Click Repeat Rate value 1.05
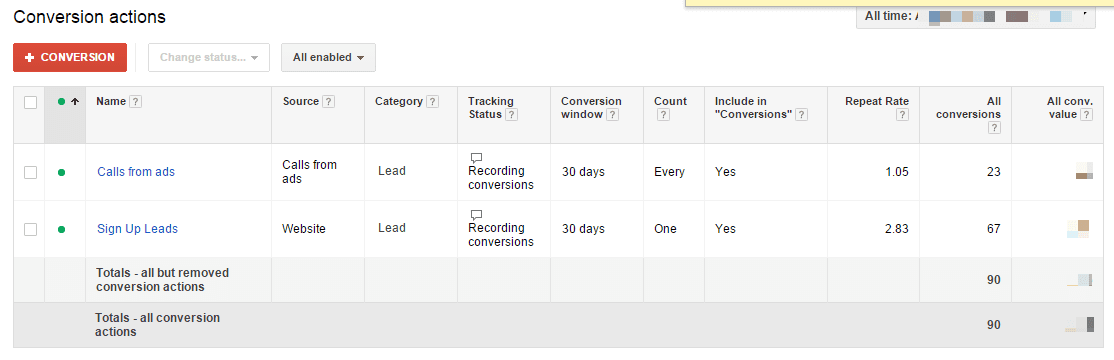The width and height of the screenshot is (1114, 360). point(897,172)
